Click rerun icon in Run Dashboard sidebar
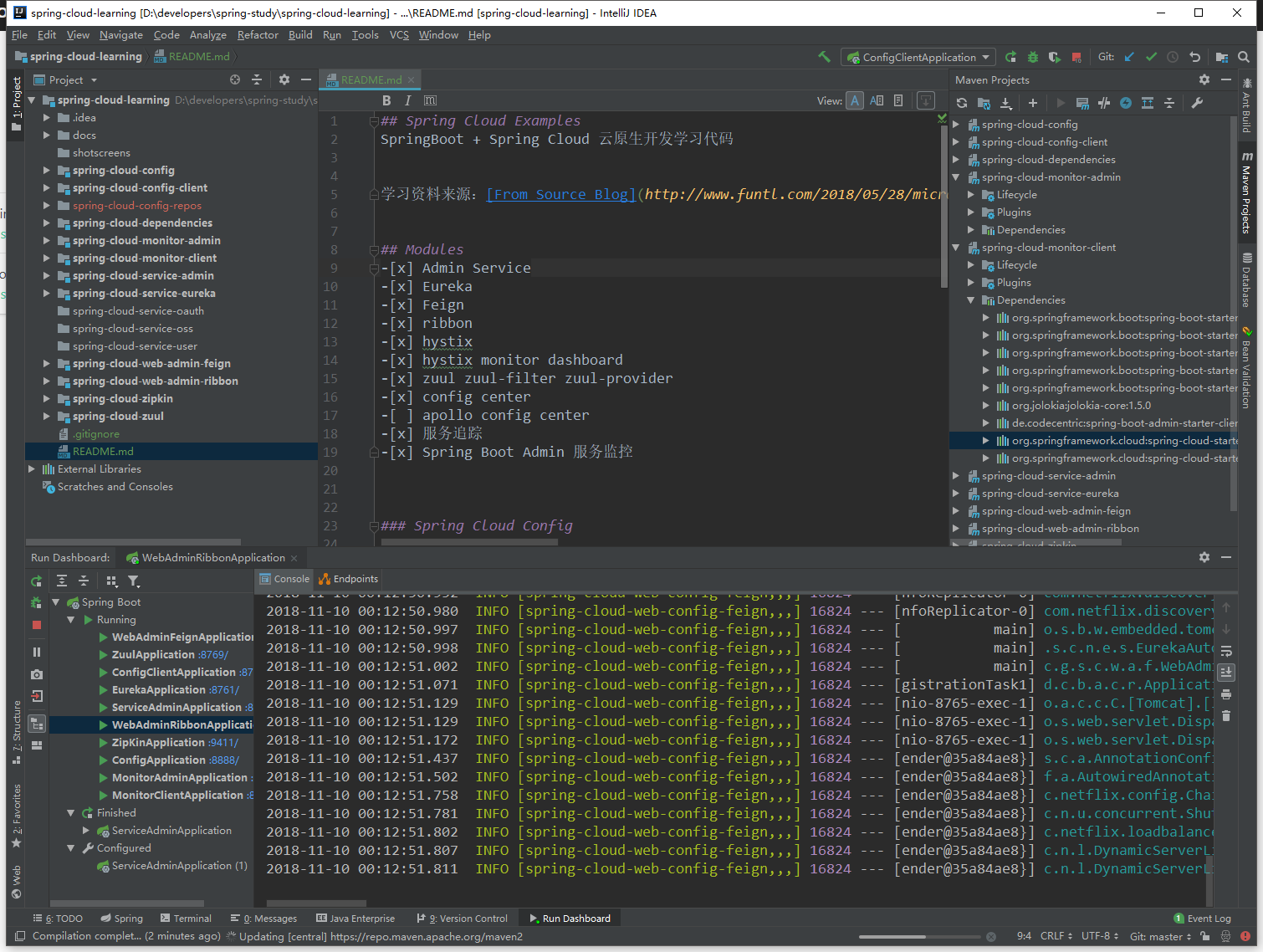 pyautogui.click(x=36, y=581)
